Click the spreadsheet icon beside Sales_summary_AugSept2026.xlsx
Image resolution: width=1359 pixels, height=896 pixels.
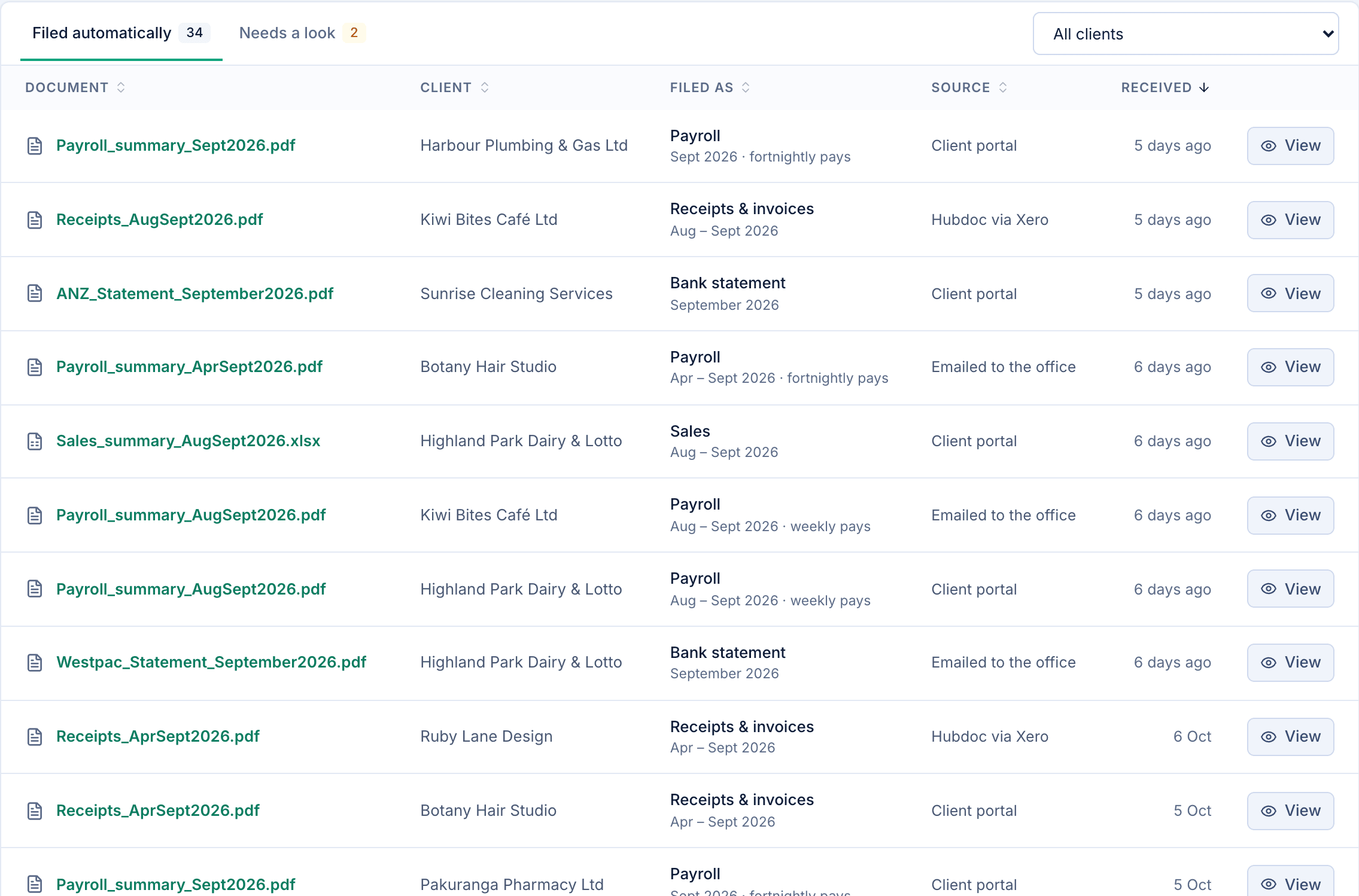coord(35,441)
